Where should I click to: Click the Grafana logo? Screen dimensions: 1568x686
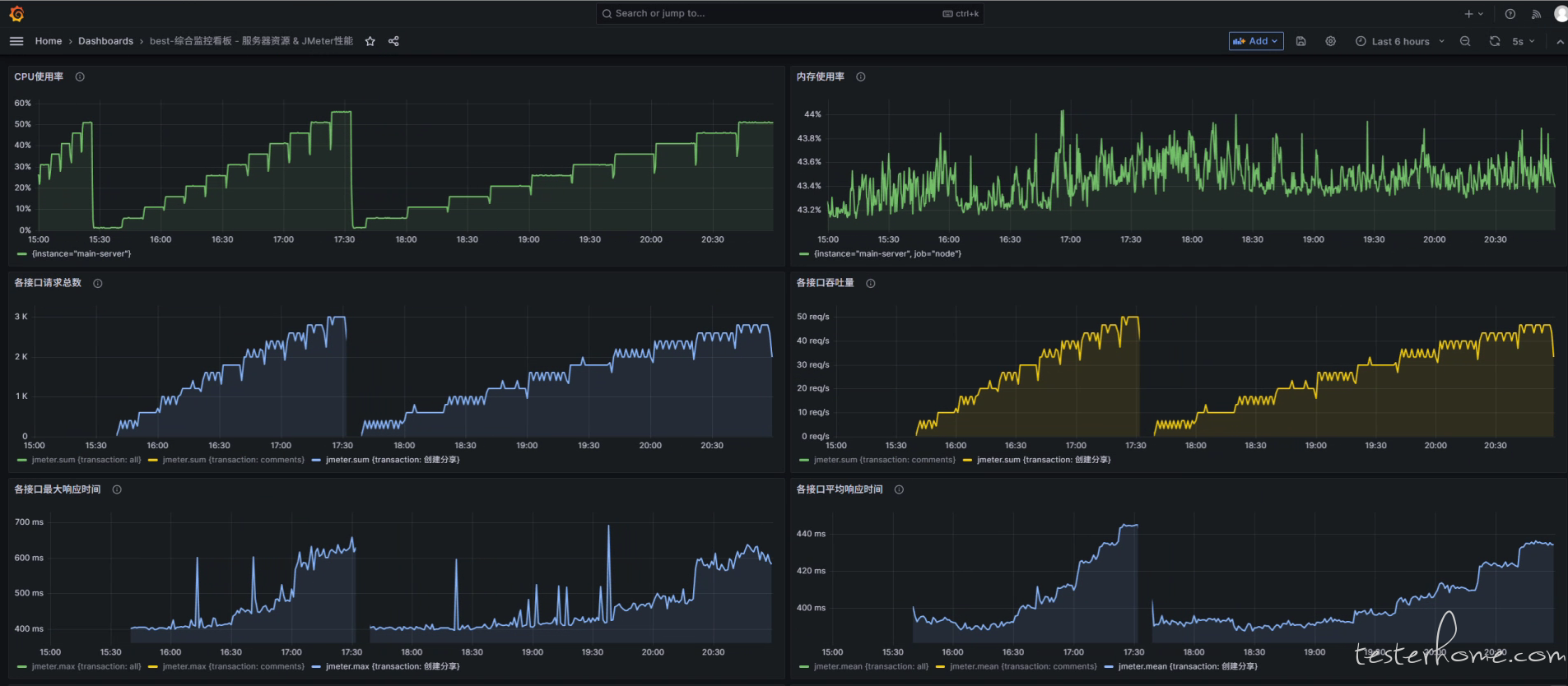[16, 14]
